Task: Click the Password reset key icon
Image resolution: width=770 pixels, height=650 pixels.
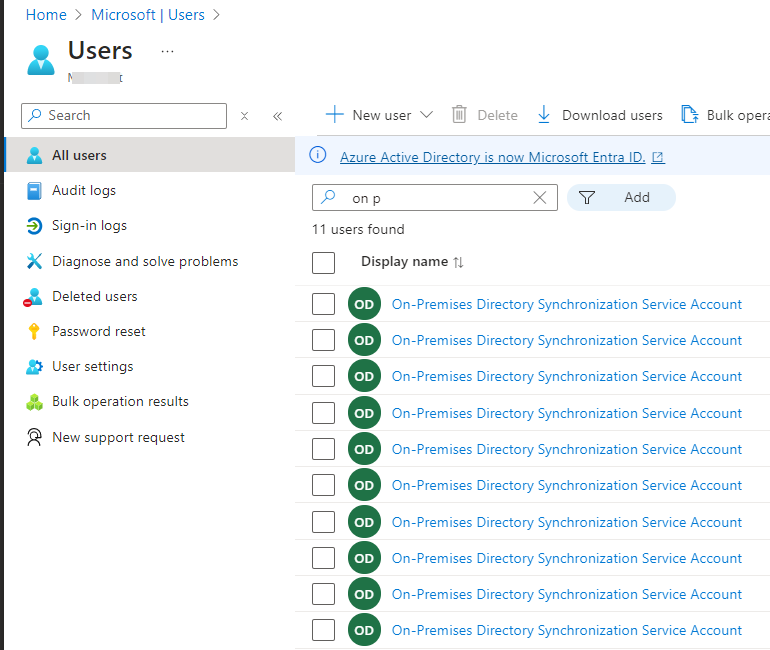Action: tap(34, 331)
